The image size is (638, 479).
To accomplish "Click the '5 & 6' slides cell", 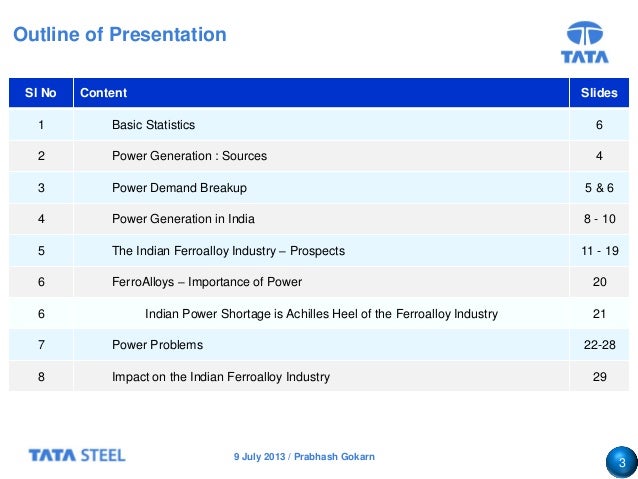I will (x=599, y=188).
